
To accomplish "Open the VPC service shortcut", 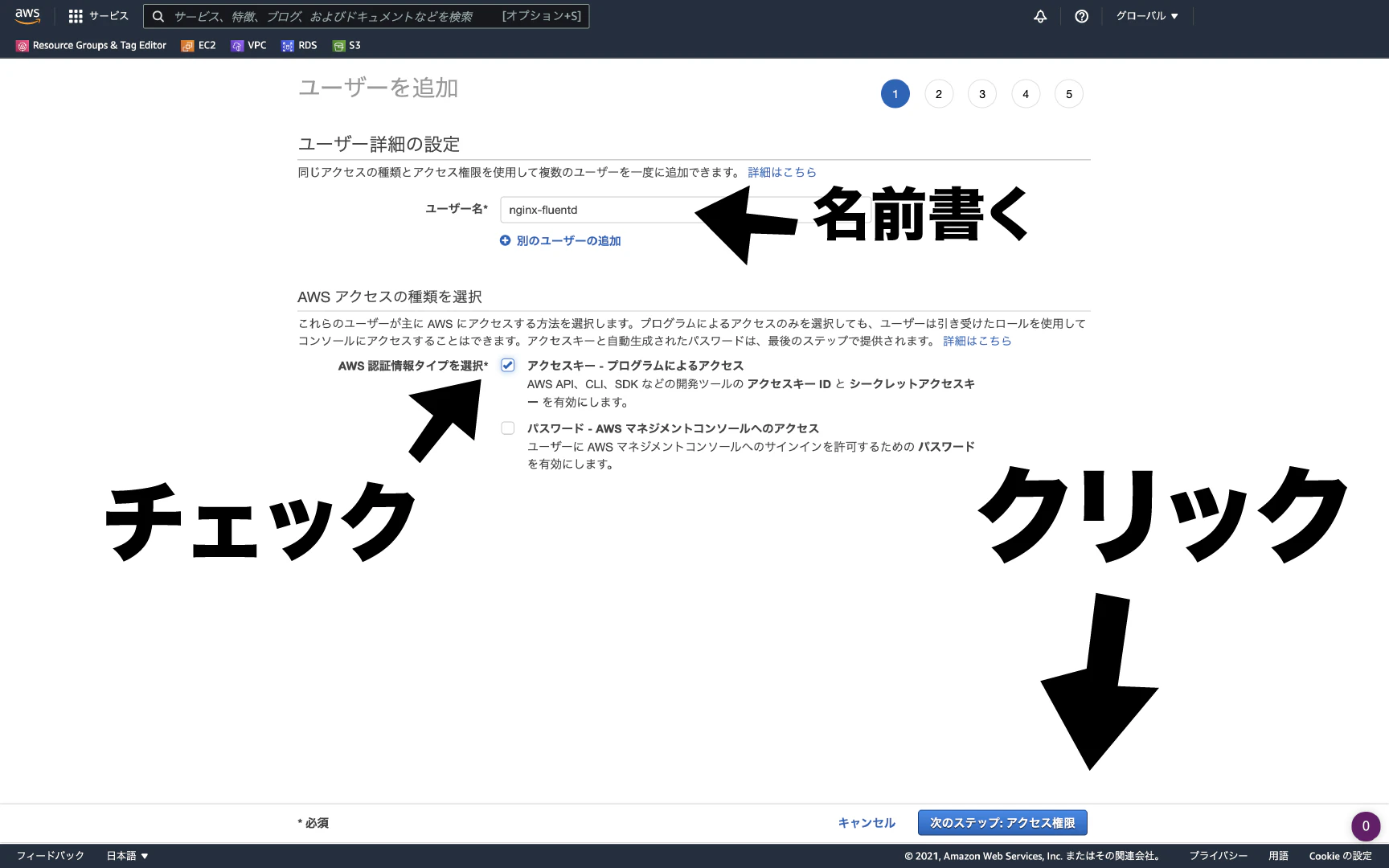I will click(248, 46).
